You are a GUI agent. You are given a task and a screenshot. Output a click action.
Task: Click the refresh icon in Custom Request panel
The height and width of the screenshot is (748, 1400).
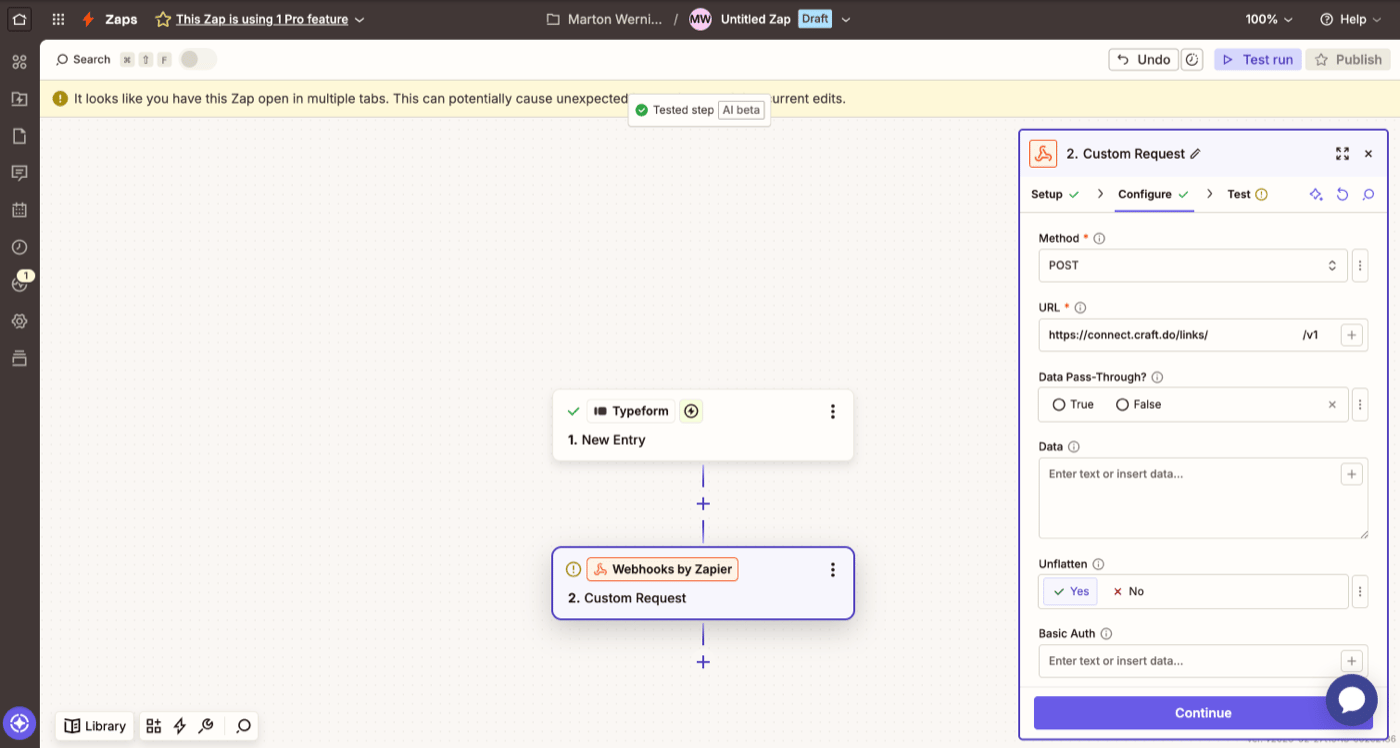click(x=1342, y=194)
